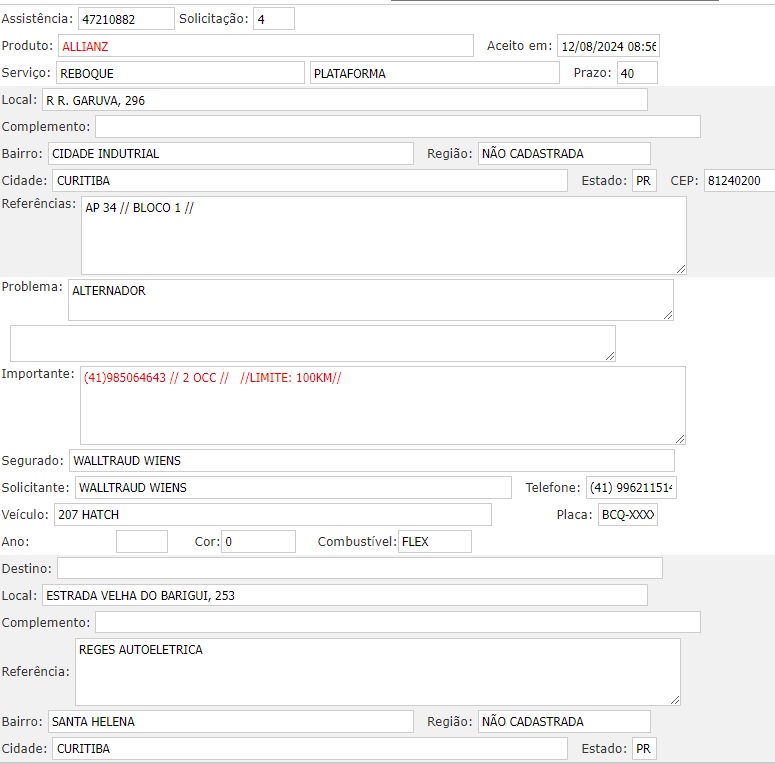Click the Solicitante field WALLTRAUD WIENS
This screenshot has height=764, width=775.
pos(293,487)
